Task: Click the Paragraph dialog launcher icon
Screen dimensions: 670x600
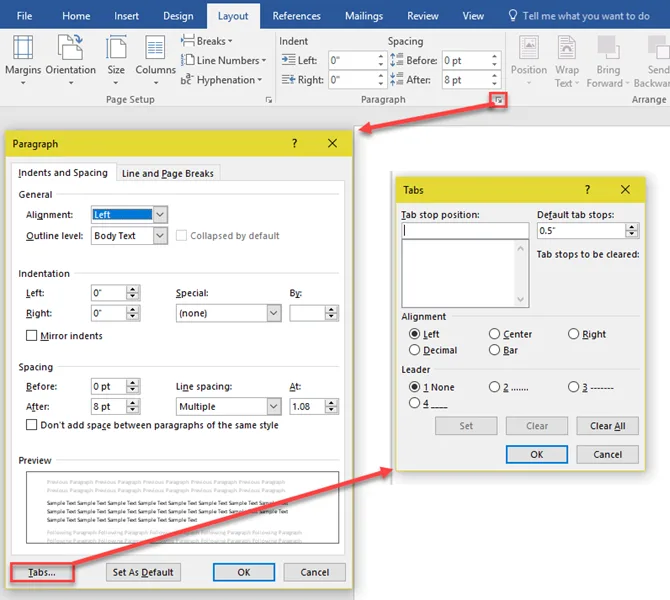Action: click(497, 100)
